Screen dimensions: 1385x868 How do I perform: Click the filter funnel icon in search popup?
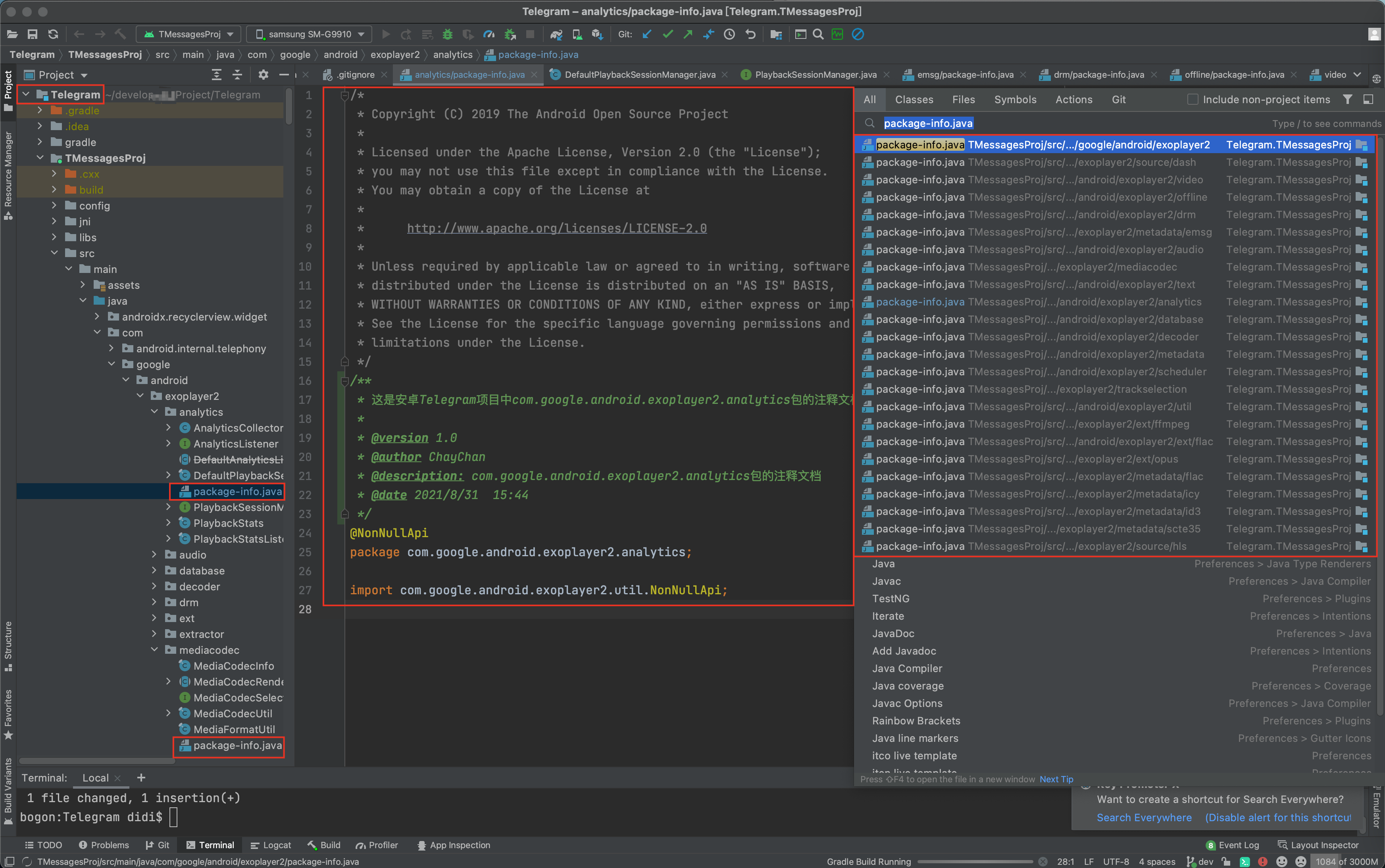click(x=1347, y=99)
